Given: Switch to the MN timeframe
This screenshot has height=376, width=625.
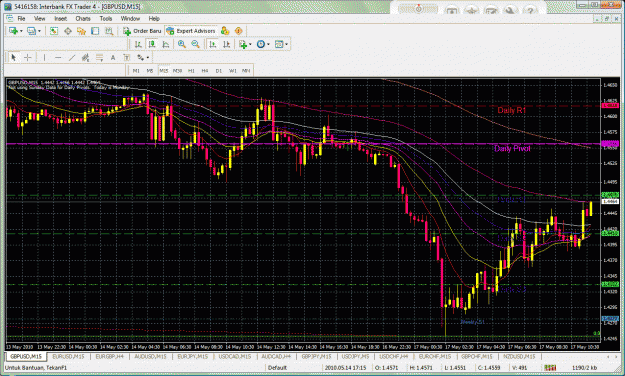Looking at the screenshot, I should click(246, 71).
